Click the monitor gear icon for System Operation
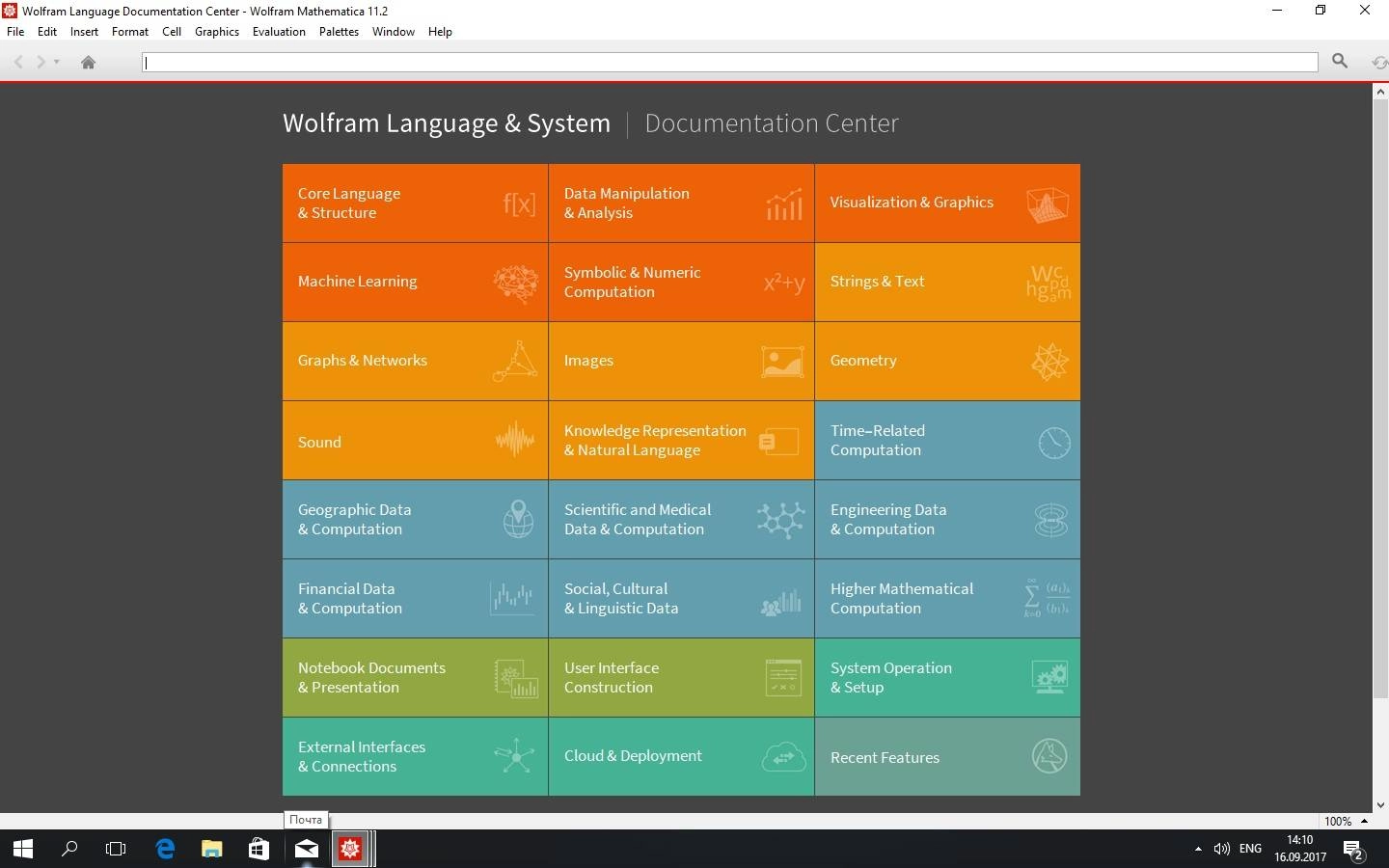 [x=1049, y=677]
